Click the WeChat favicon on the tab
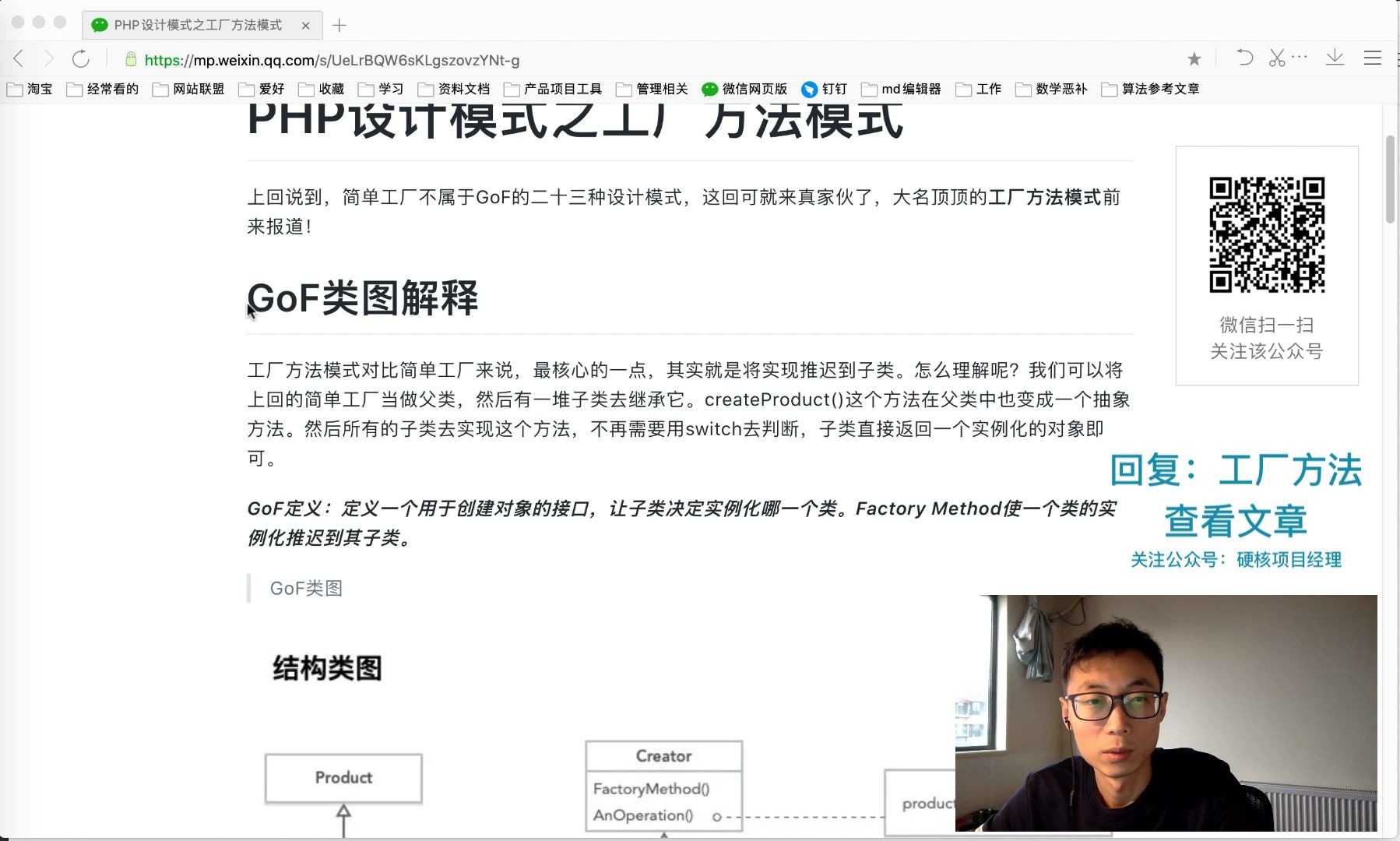The width and height of the screenshot is (1400, 841). point(100,26)
